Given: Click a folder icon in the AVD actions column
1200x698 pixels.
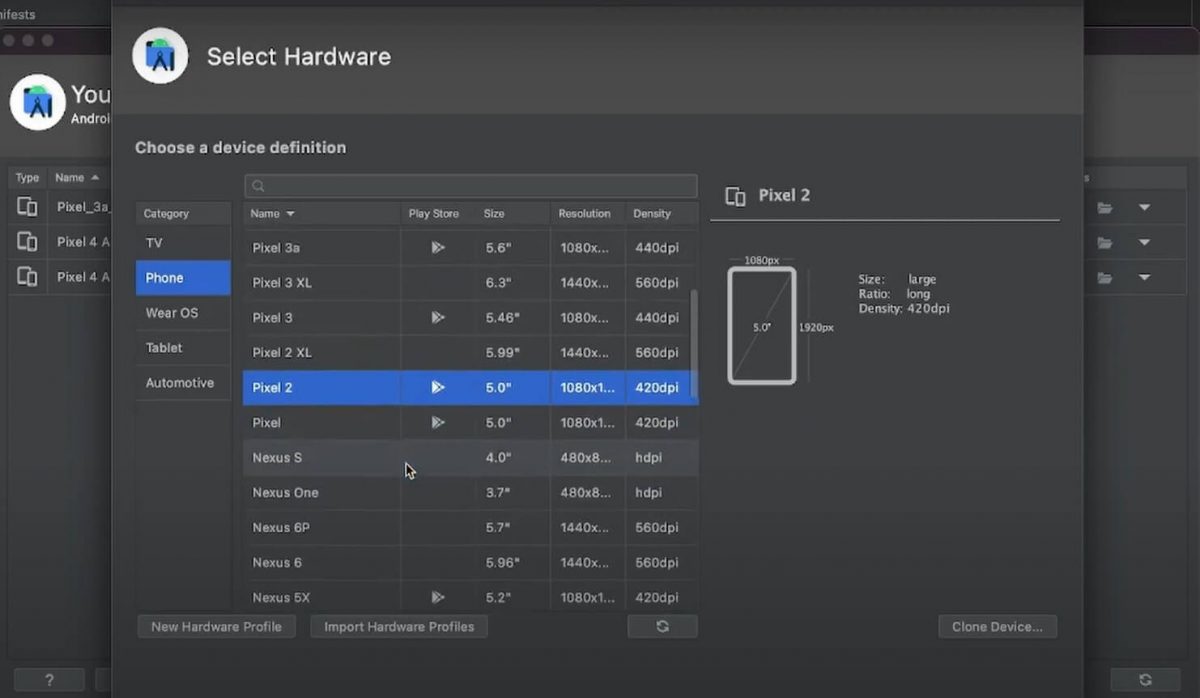Looking at the screenshot, I should point(1103,207).
